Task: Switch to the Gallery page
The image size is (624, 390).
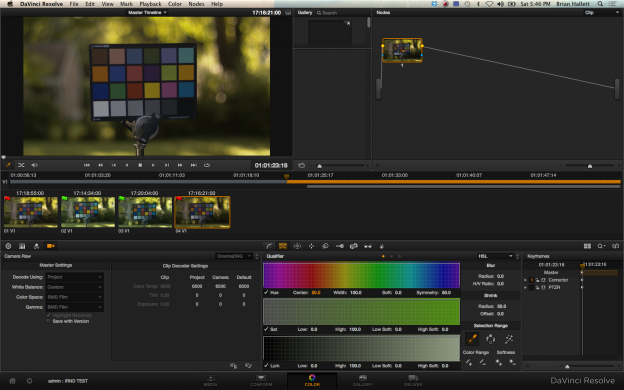Action: point(363,380)
